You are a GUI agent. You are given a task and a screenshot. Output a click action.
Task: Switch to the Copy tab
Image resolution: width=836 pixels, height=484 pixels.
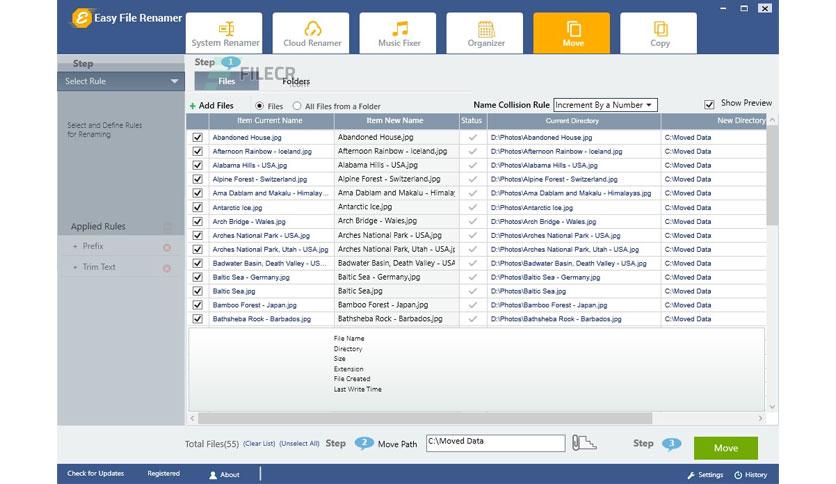(x=659, y=33)
